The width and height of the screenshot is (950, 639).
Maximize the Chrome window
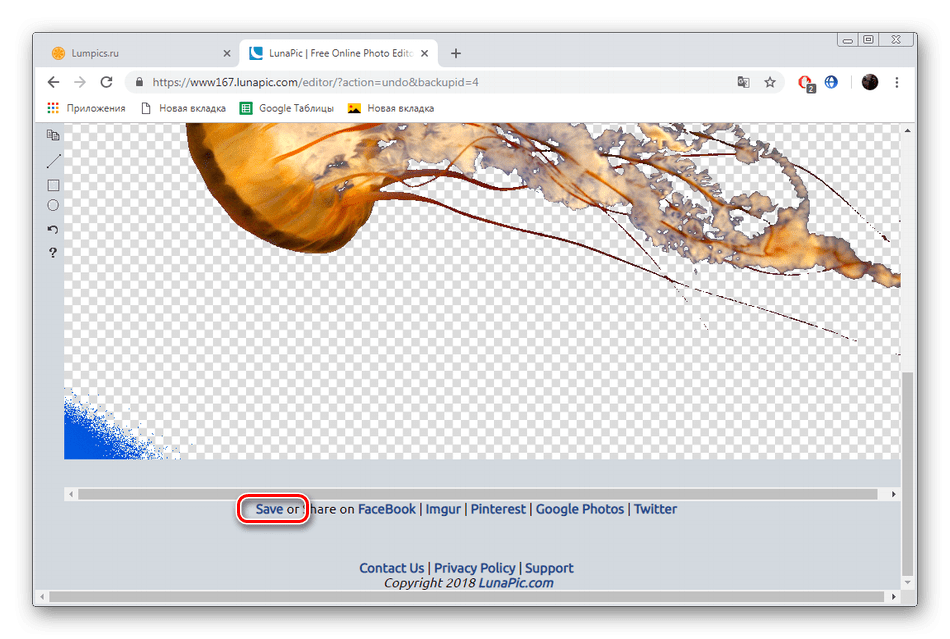868,40
